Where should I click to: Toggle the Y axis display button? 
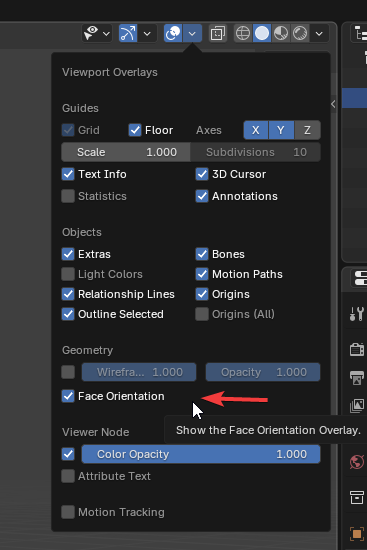pyautogui.click(x=281, y=130)
